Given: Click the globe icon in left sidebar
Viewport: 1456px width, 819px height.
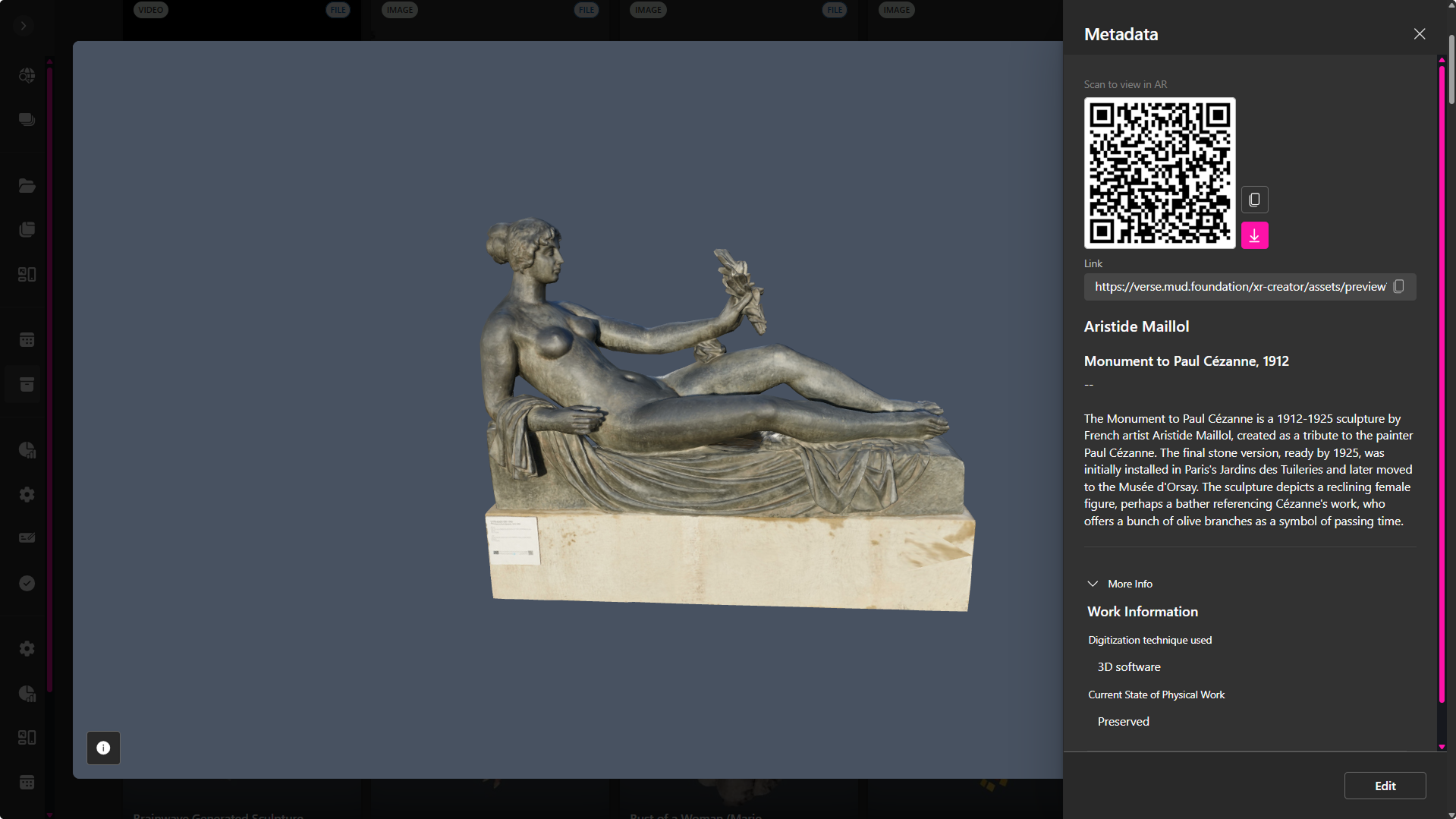Looking at the screenshot, I should 27,75.
